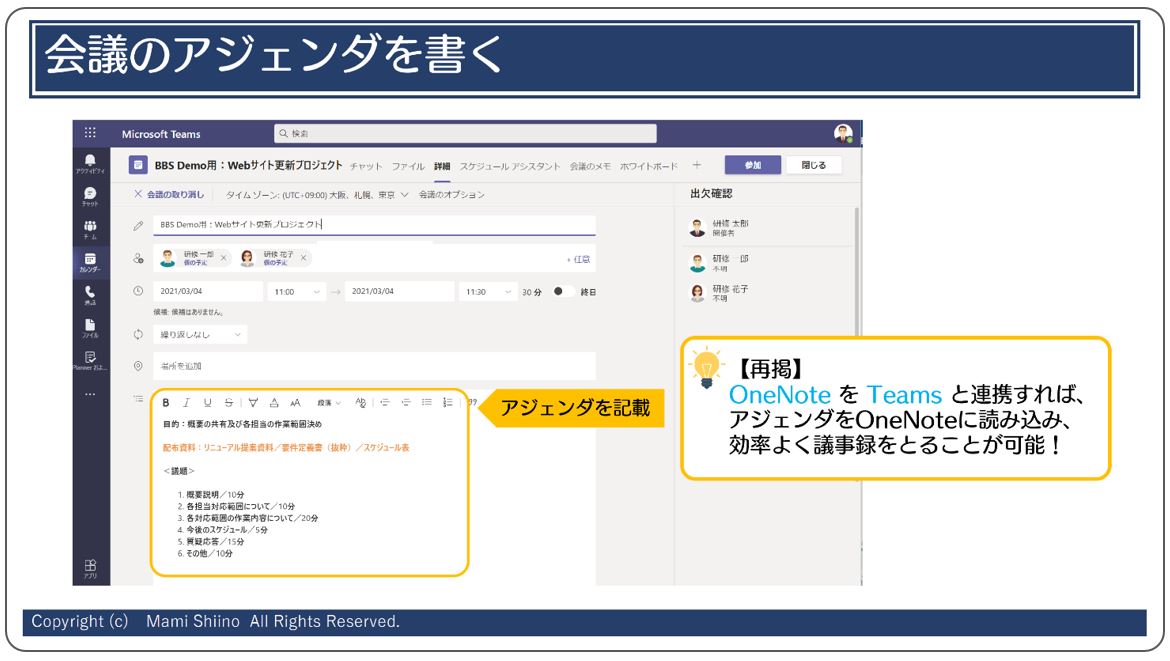Open the start time 11:00 dropdown
The width and height of the screenshot is (1170, 661).
coord(296,292)
